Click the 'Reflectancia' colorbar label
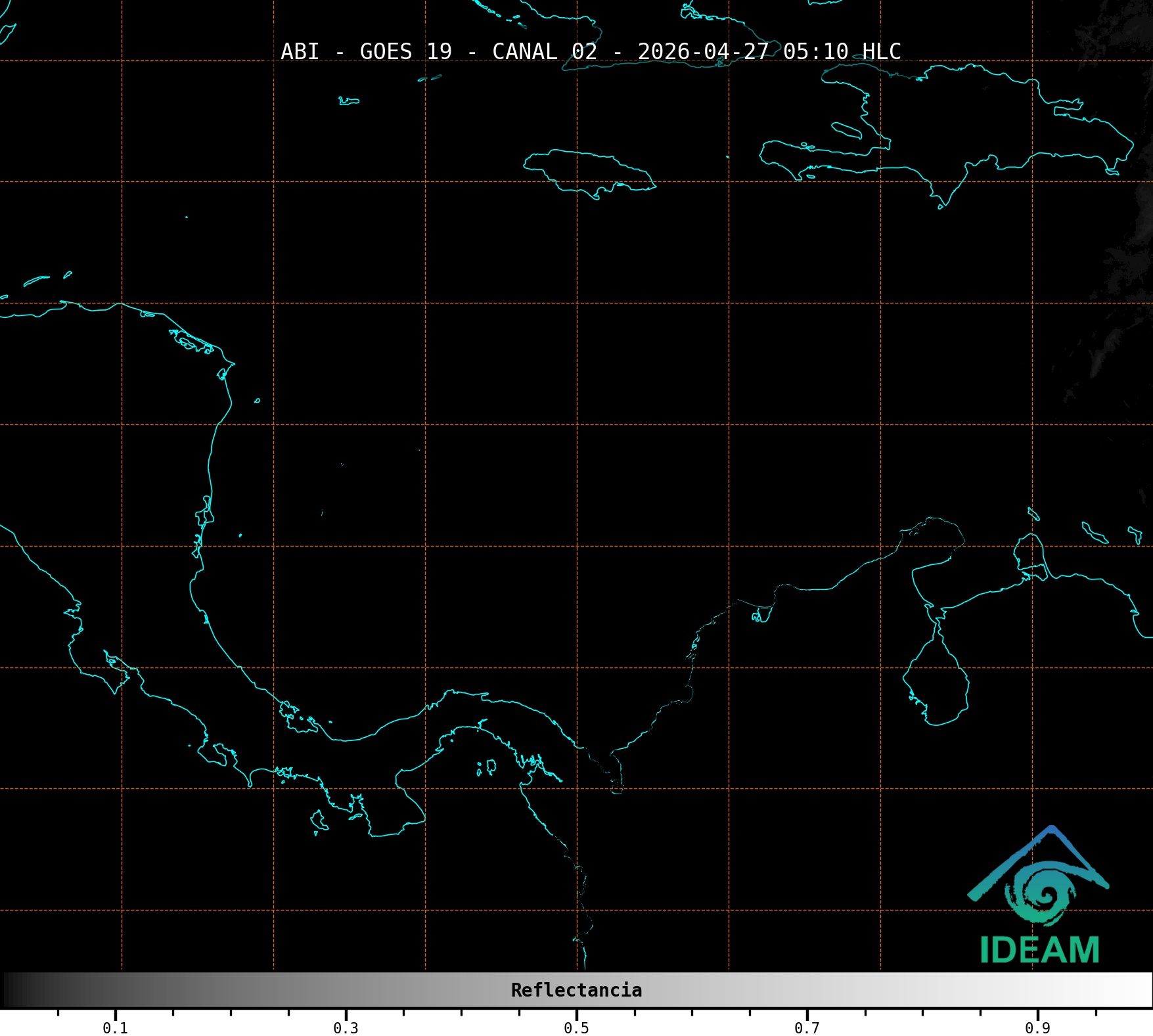The width and height of the screenshot is (1153, 1036). tap(576, 990)
